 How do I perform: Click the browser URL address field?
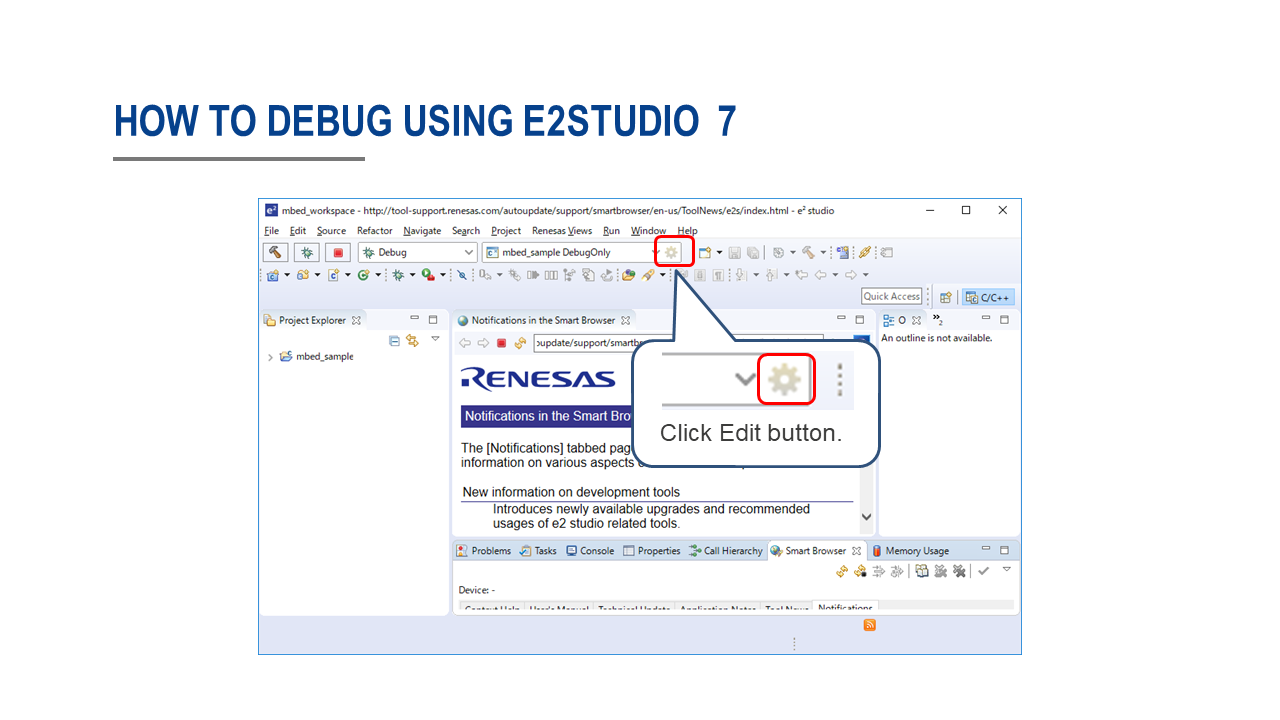(x=678, y=343)
